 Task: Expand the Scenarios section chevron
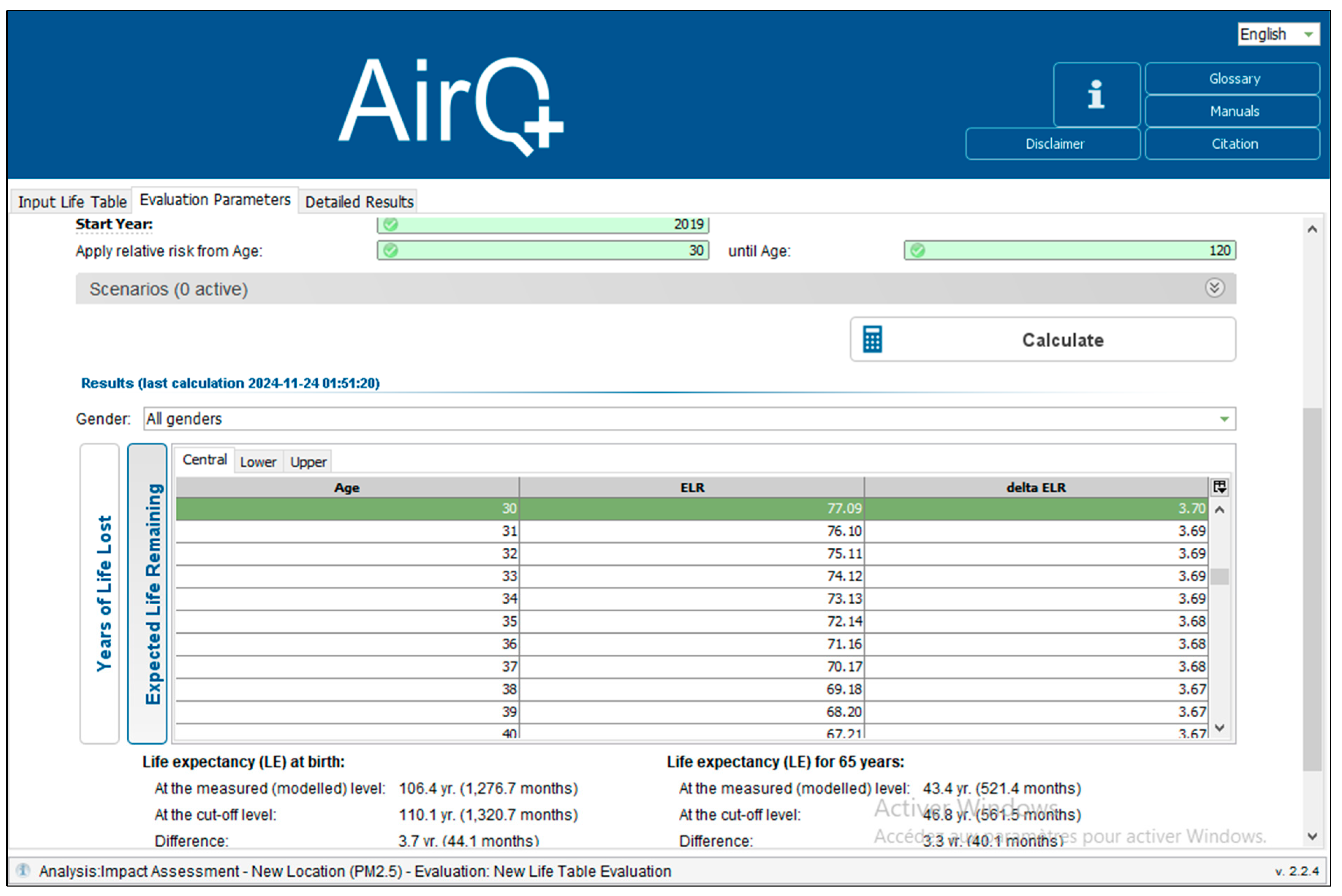pos(1215,288)
